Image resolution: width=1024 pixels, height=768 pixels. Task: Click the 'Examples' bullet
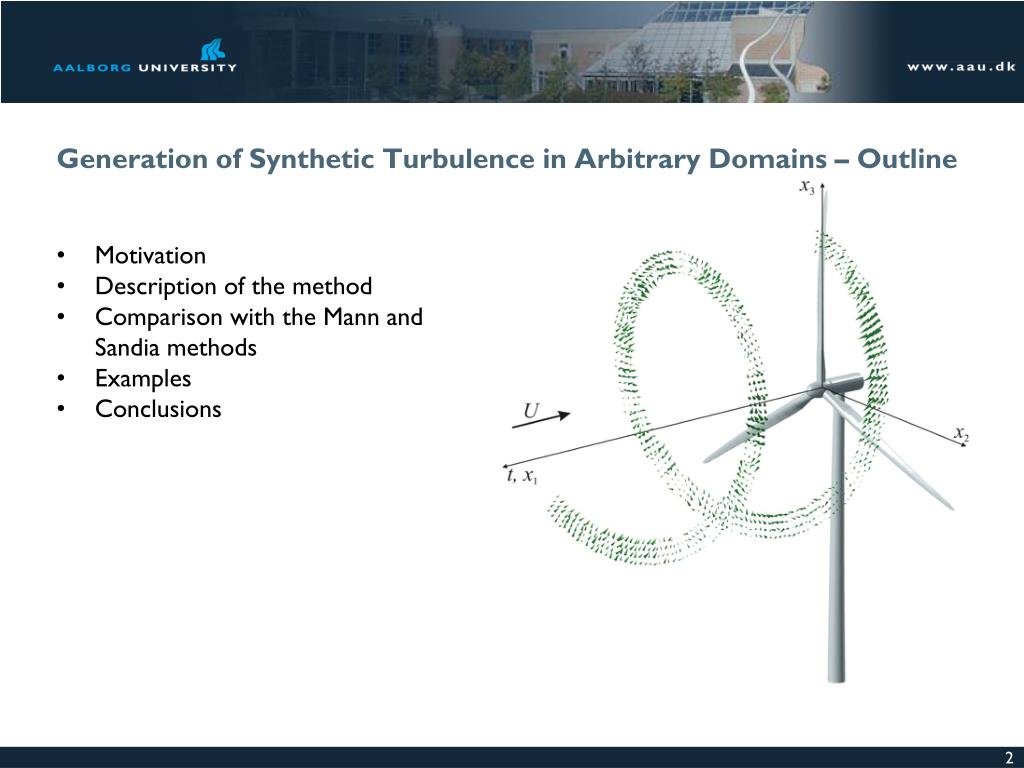pyautogui.click(x=143, y=379)
